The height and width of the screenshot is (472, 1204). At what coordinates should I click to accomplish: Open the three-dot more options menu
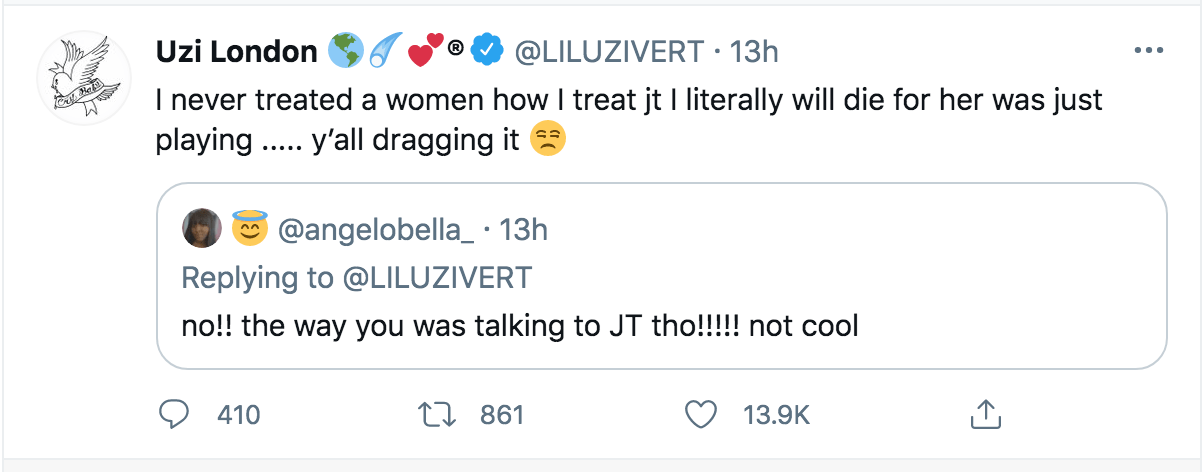[x=1145, y=51]
